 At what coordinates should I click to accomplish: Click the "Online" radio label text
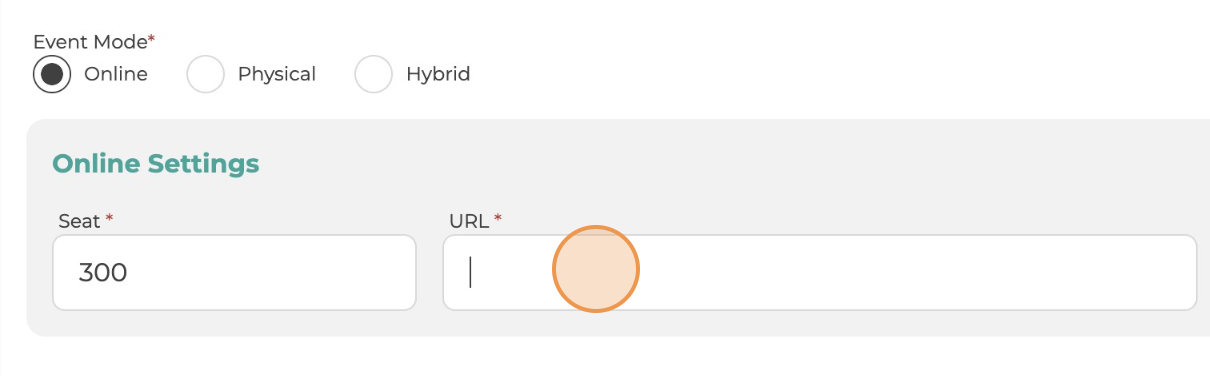(116, 74)
